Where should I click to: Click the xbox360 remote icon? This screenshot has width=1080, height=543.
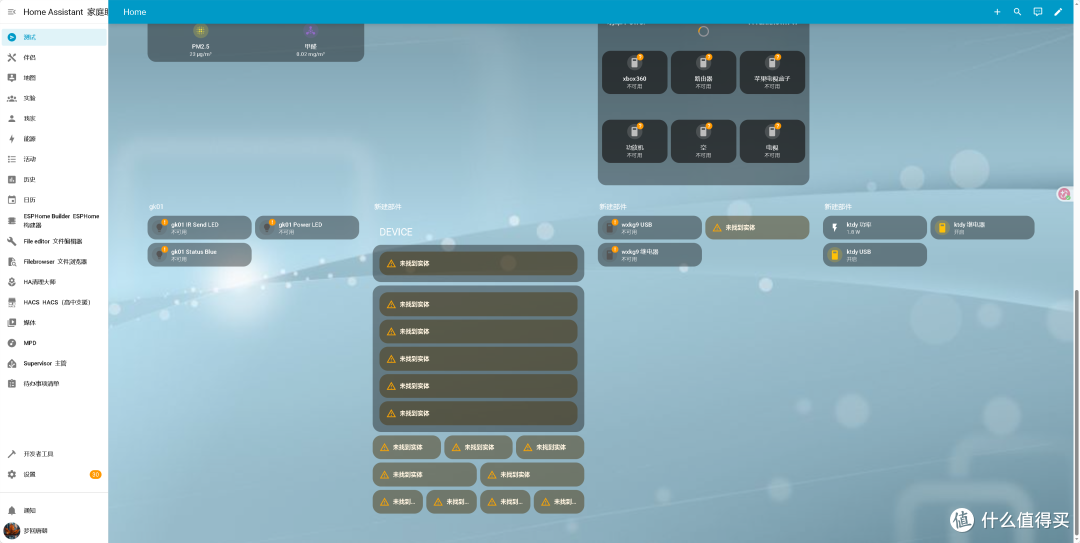pyautogui.click(x=634, y=63)
